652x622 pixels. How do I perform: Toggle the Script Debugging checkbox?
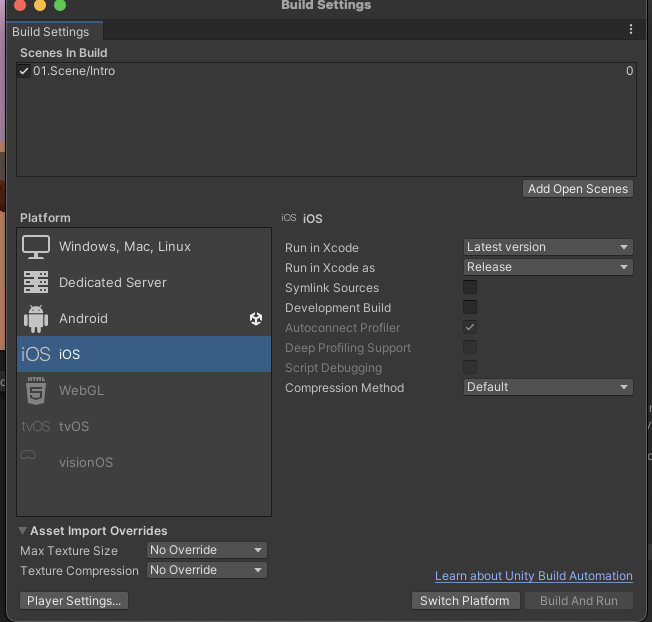point(470,367)
